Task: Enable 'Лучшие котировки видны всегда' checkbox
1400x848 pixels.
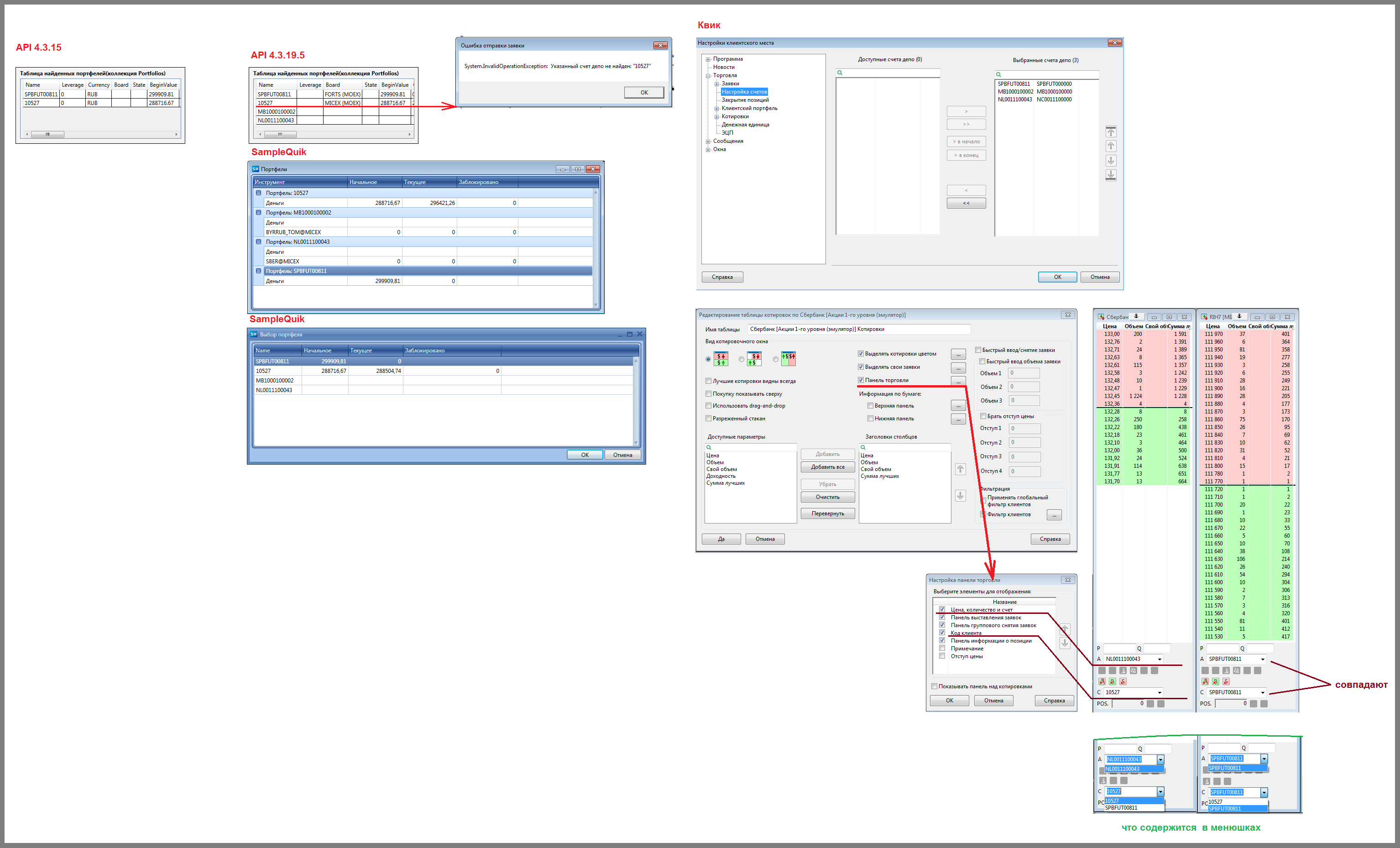Action: pos(709,382)
